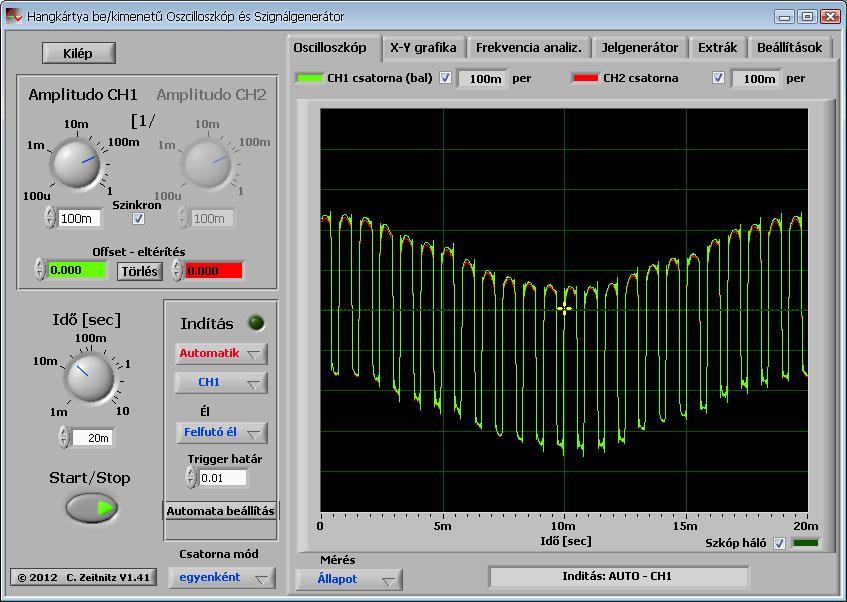Close the oscilloscope window
The width and height of the screenshot is (847, 602).
(830, 17)
